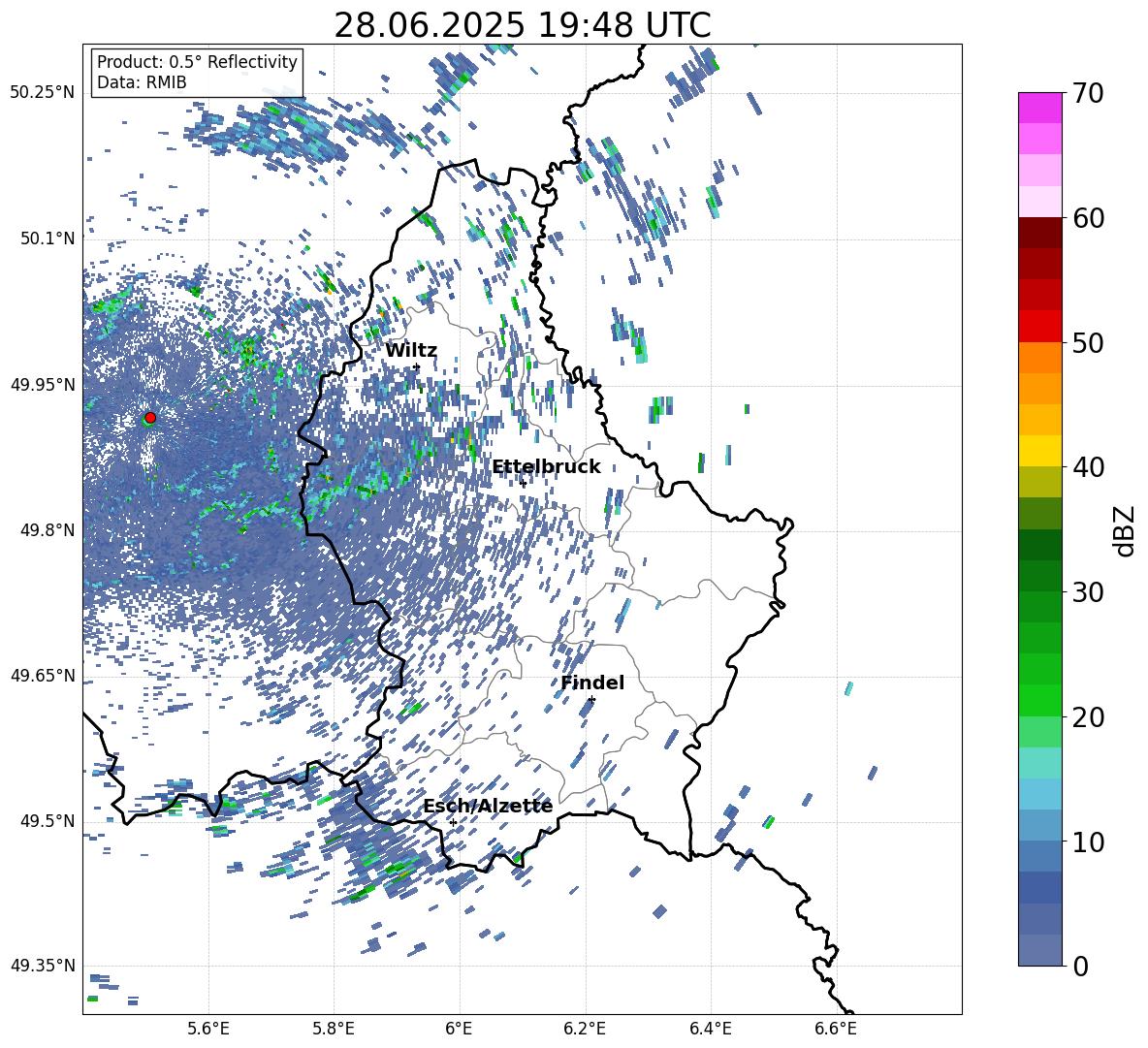This screenshot has width=1148, height=1048.
Task: Select the 'Data: RMIB' label
Action: pos(142,82)
